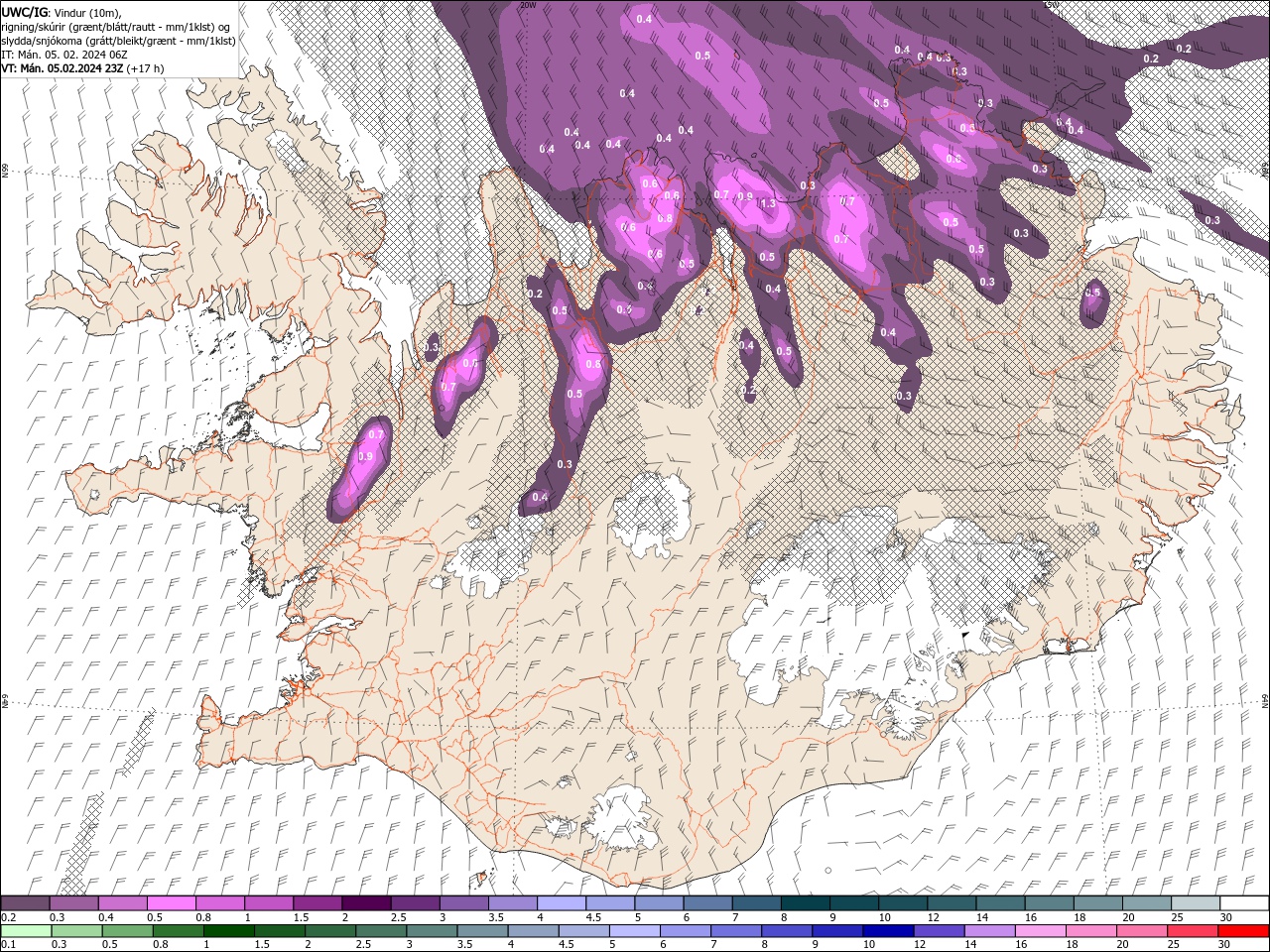The image size is (1270, 952).
Task: Click the '0.1' label under the rain legend
Action: pos(8,944)
